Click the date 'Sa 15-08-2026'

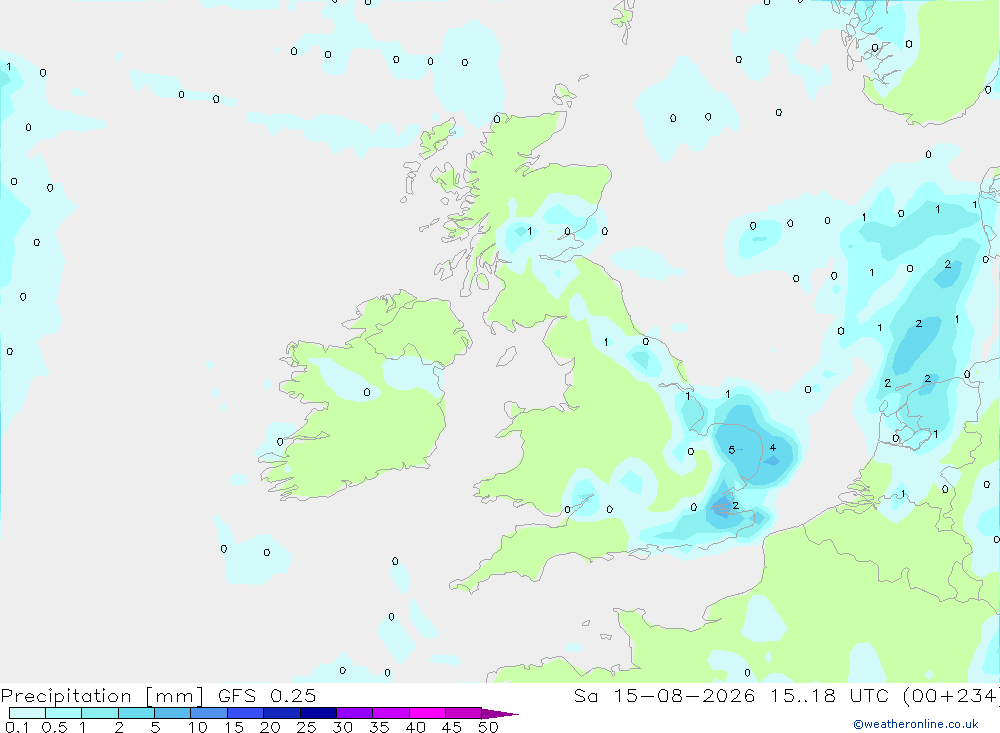[x=665, y=695]
